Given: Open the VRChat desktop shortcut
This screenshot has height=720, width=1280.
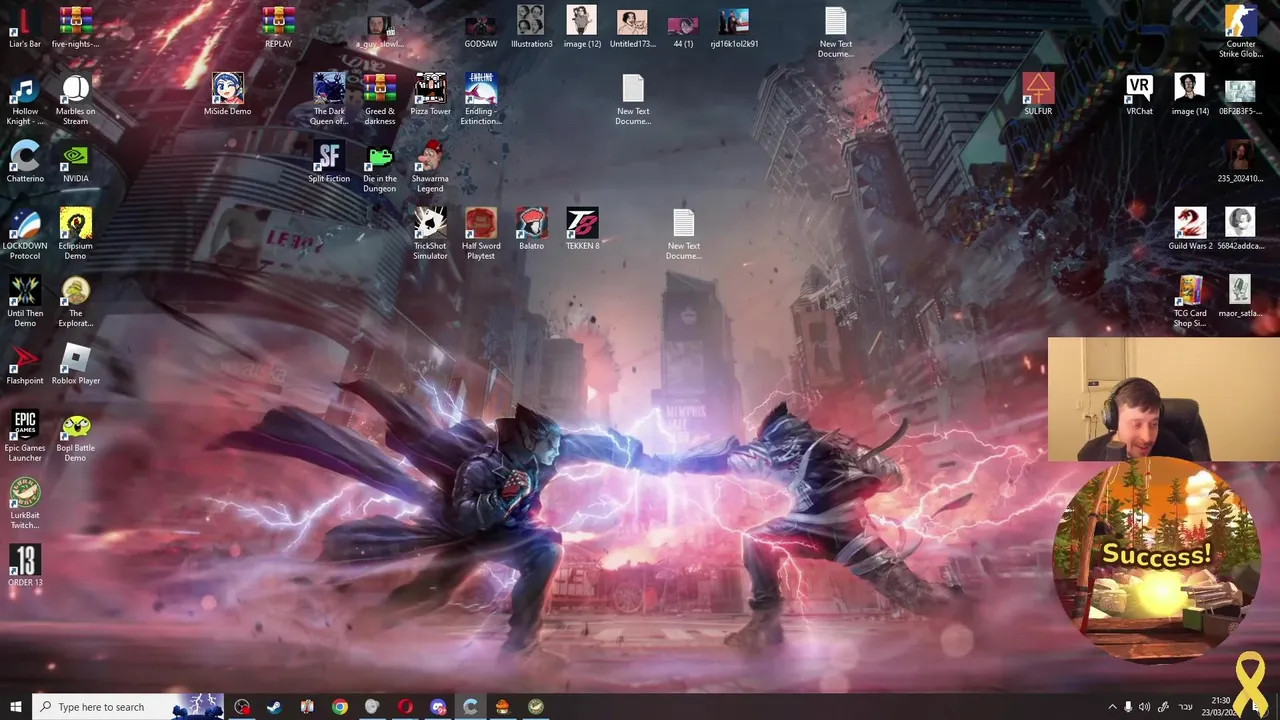Looking at the screenshot, I should pyautogui.click(x=1139, y=94).
